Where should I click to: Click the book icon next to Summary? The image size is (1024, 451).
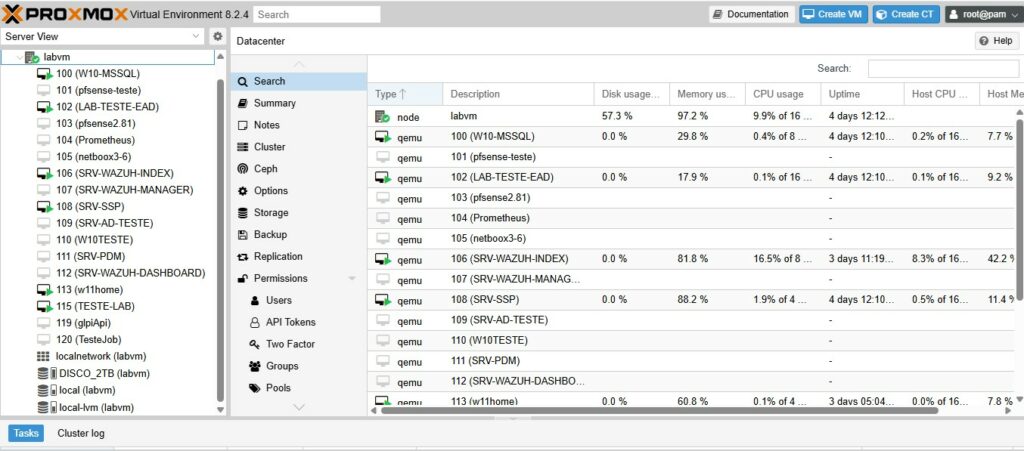tap(243, 103)
